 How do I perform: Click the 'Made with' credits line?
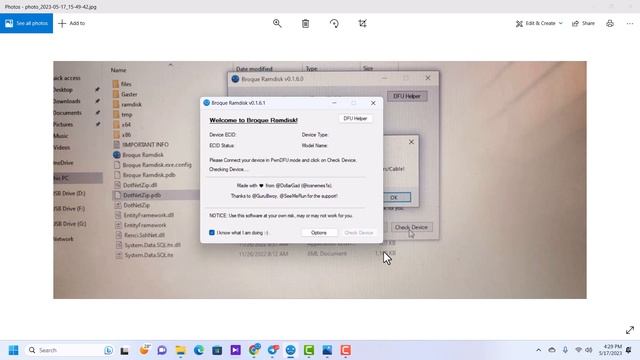click(x=284, y=186)
